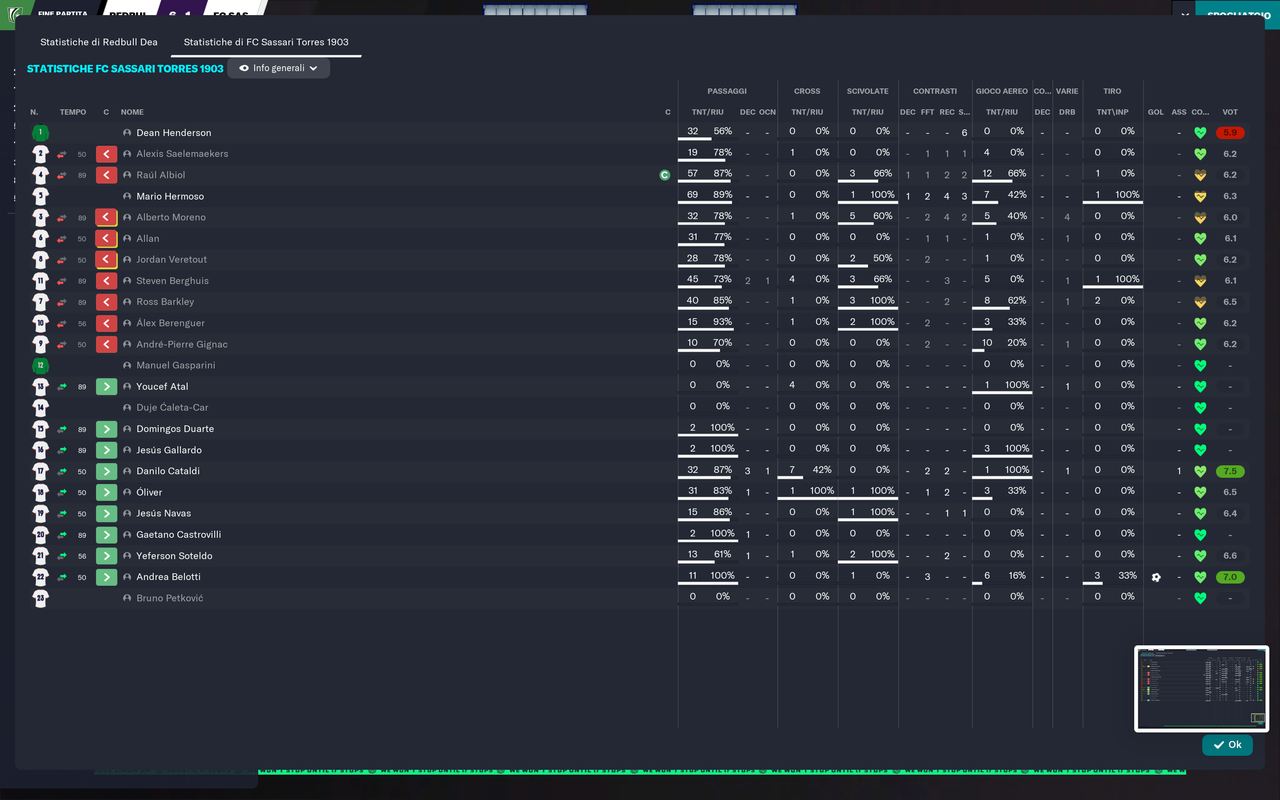Image resolution: width=1280 pixels, height=800 pixels.
Task: Confirm with the Ok button
Action: click(1227, 745)
